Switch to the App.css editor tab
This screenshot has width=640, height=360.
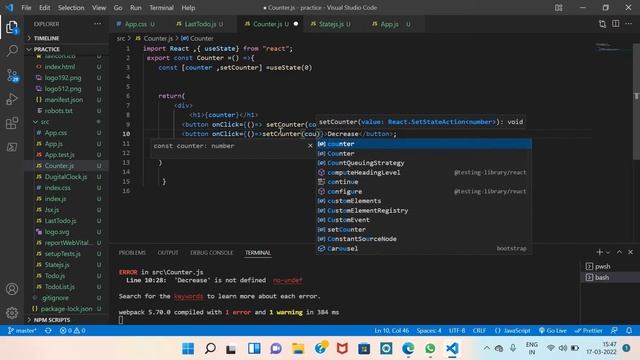pos(136,24)
